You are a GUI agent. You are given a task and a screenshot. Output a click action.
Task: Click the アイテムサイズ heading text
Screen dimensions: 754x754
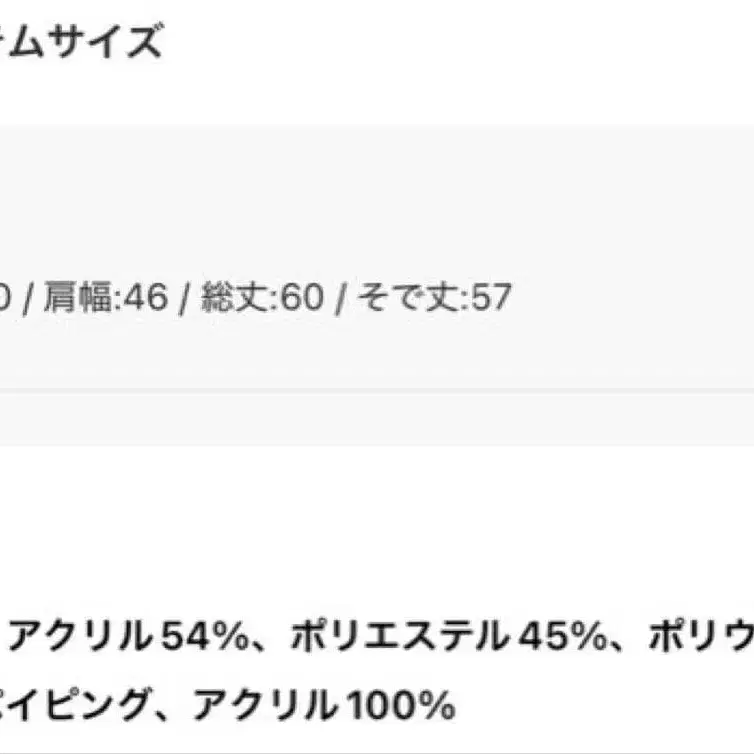80,42
